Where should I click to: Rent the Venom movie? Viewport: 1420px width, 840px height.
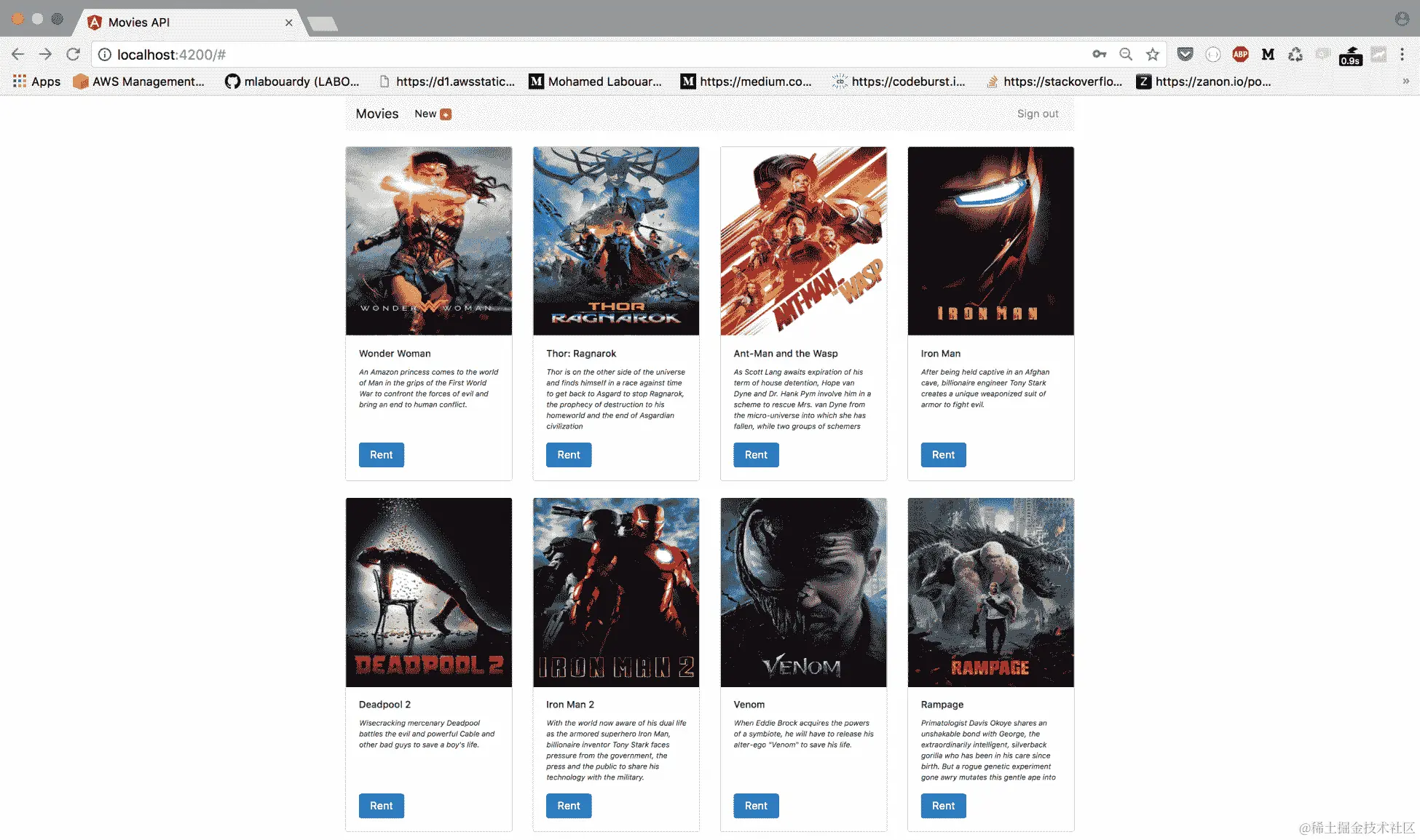coord(756,806)
